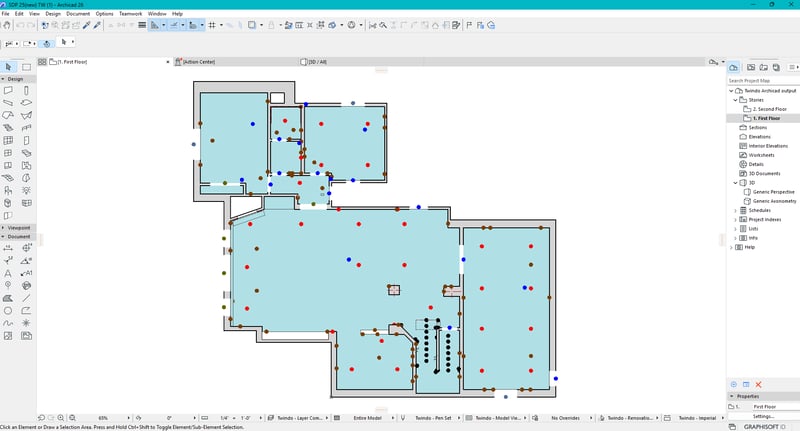Open the Teamwork menu

(x=130, y=14)
